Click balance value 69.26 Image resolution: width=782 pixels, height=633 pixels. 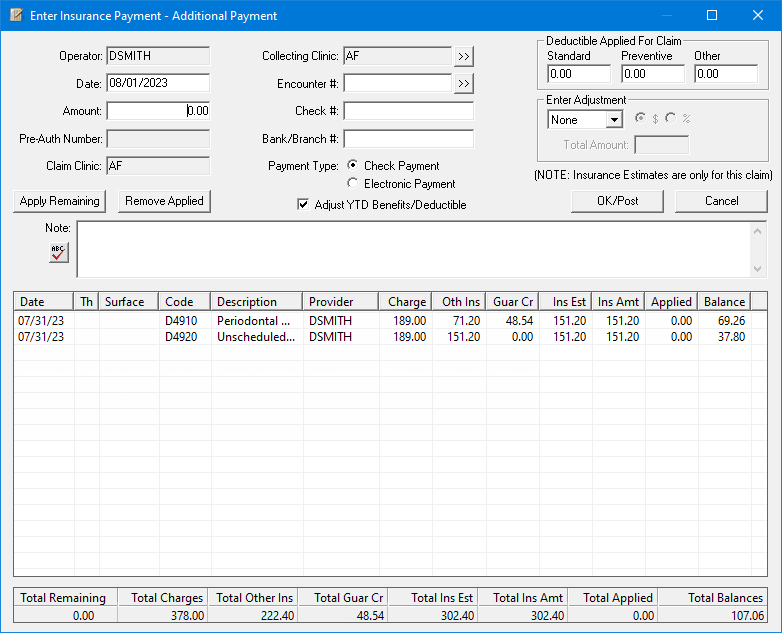[731, 321]
